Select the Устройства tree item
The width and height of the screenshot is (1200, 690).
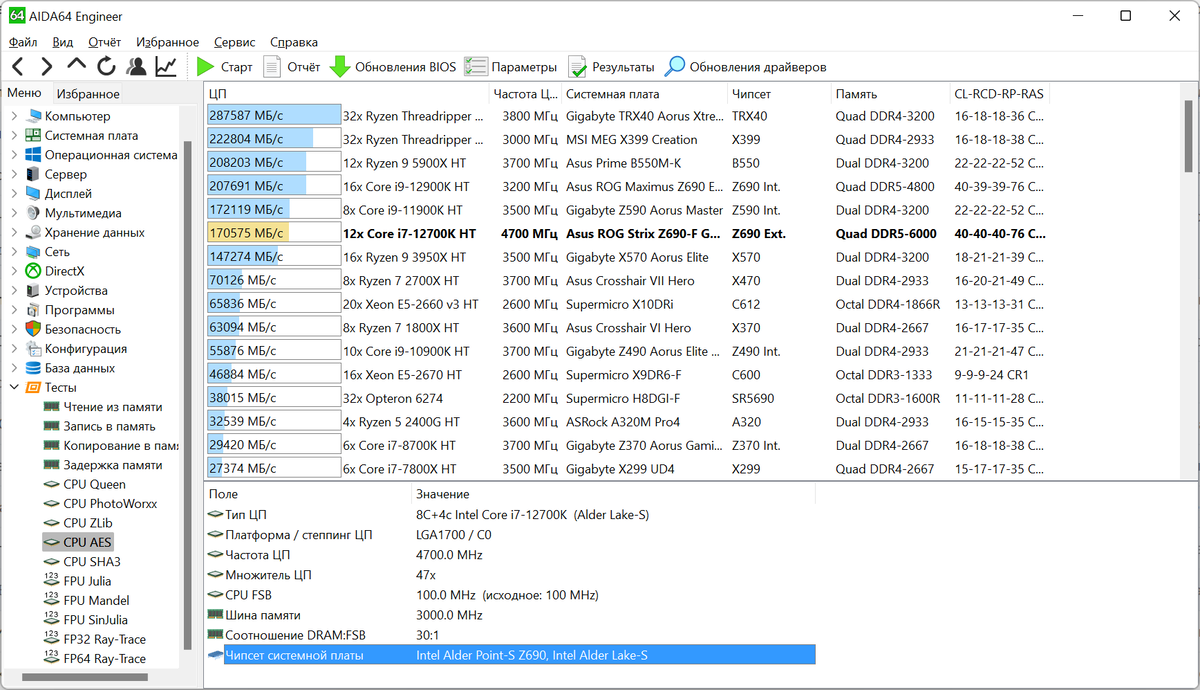[76, 290]
